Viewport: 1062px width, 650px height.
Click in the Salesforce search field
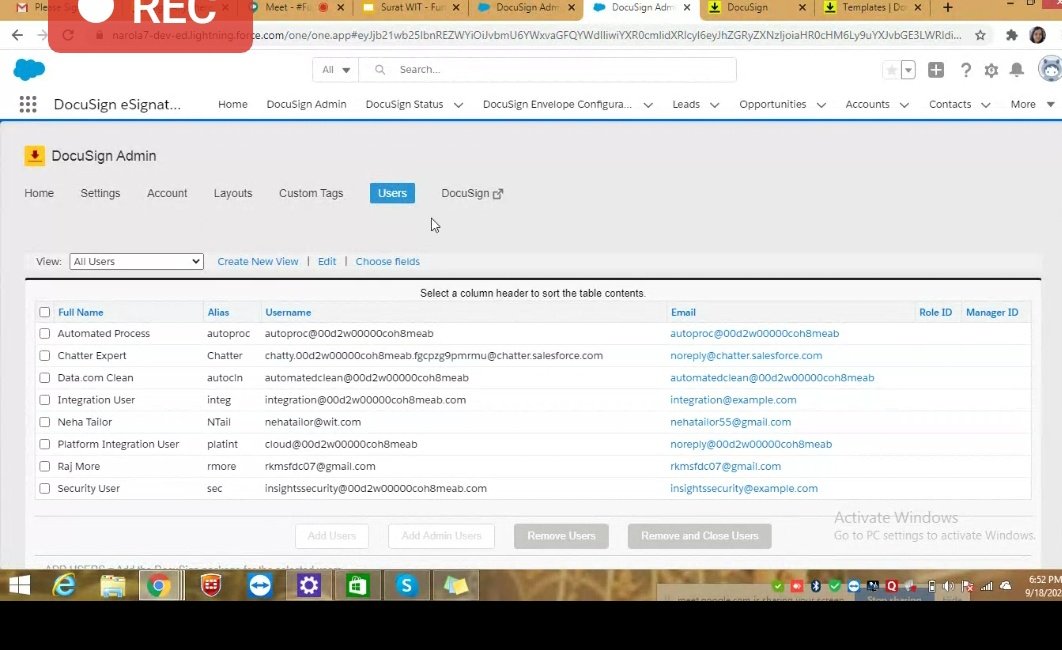click(x=547, y=70)
